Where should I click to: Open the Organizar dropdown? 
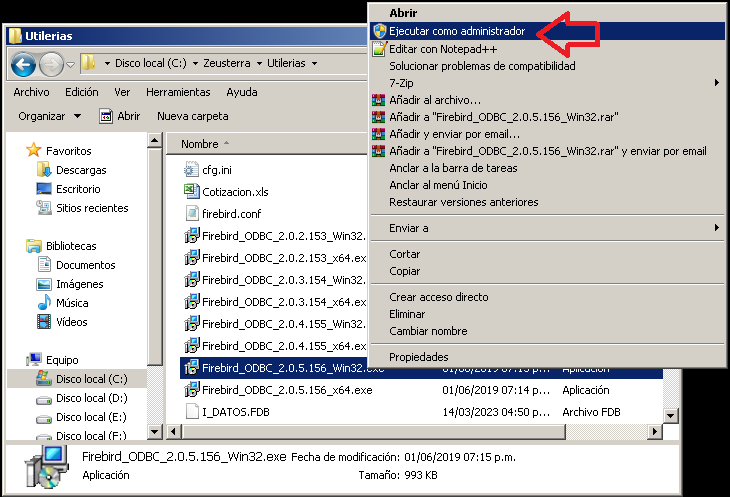(49, 116)
